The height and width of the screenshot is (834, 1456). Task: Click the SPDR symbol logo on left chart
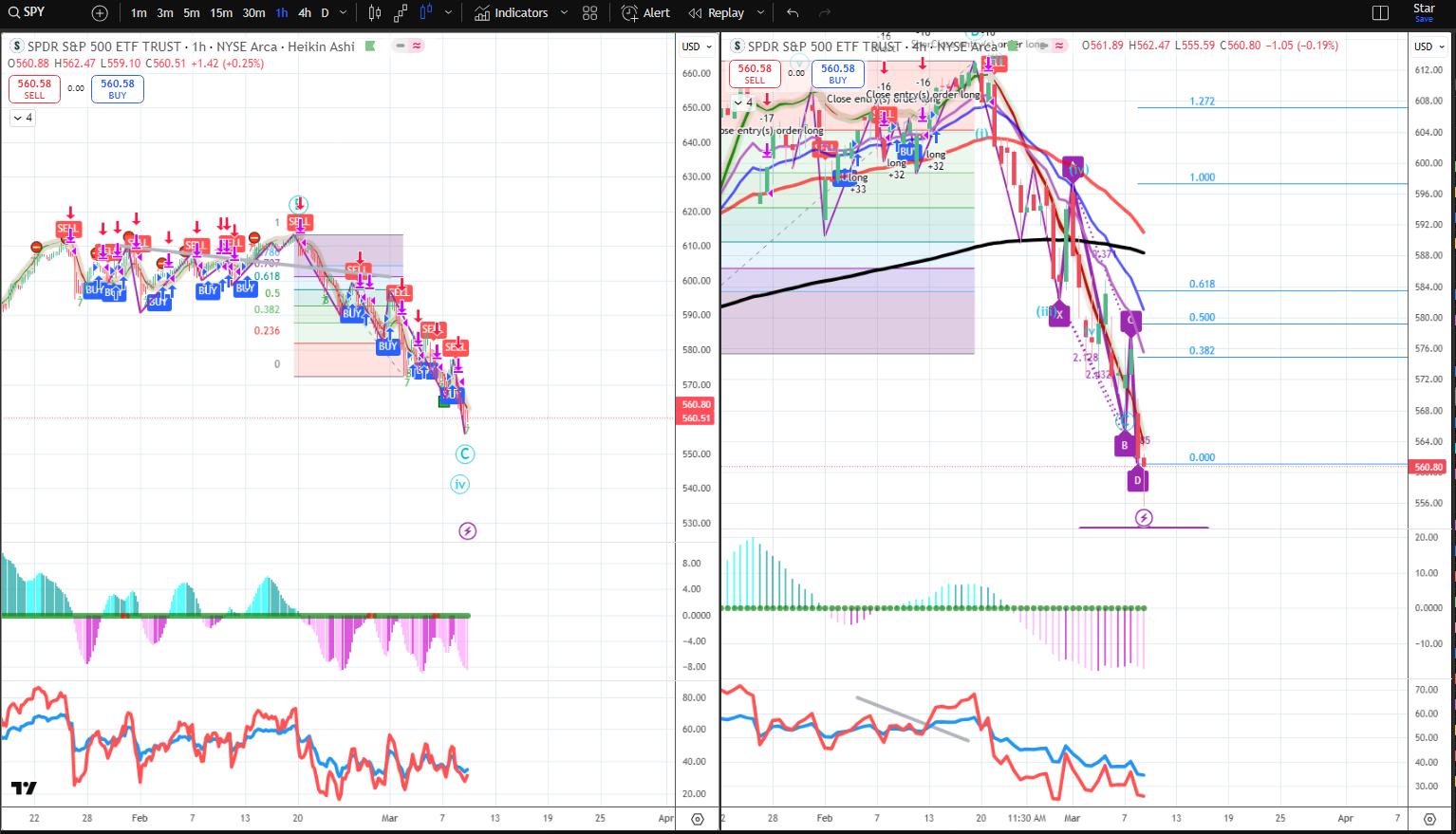tap(17, 46)
